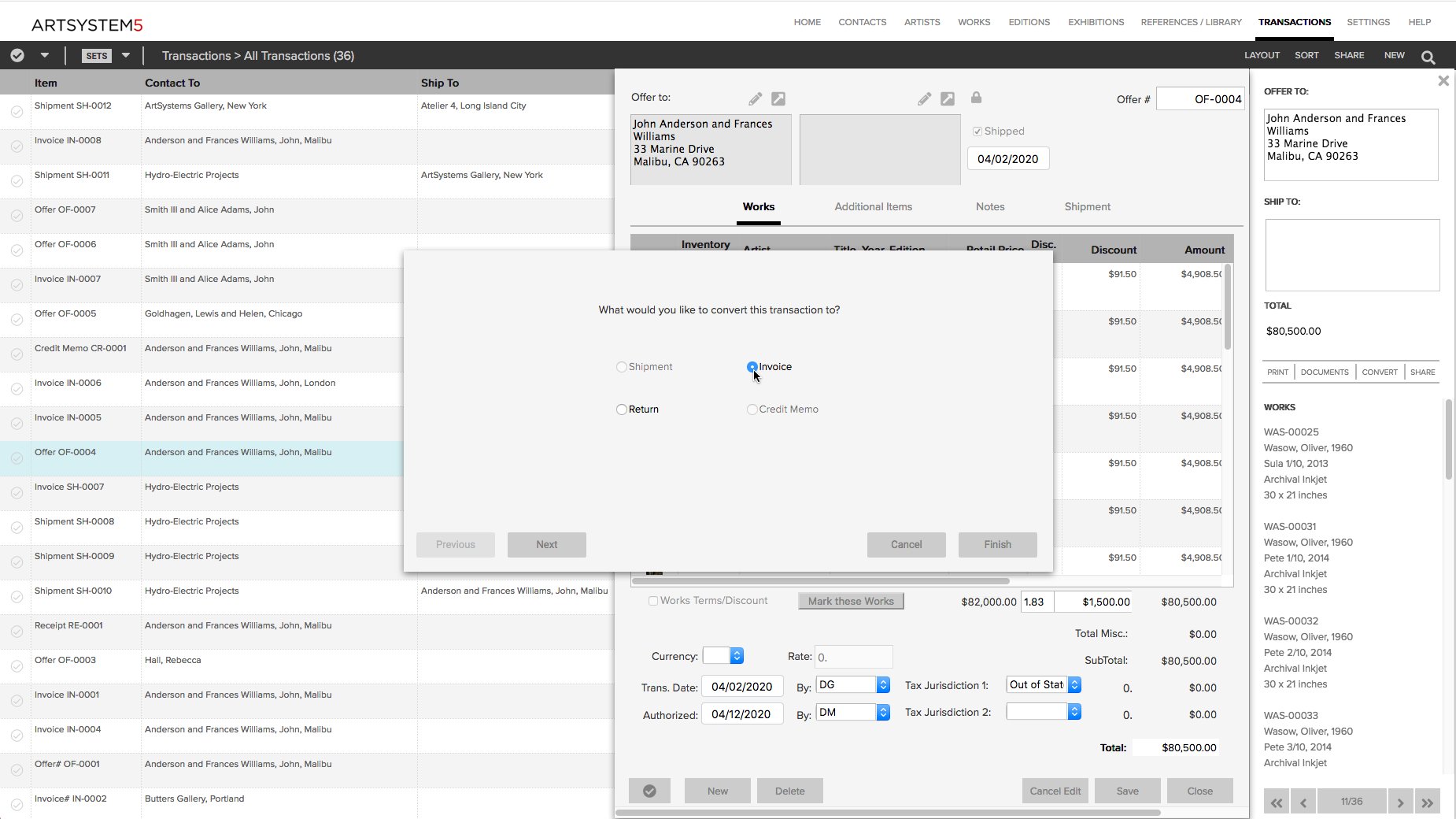Viewport: 1456px width, 819px height.
Task: Click the round checkmark button beside New
Action: pos(649,791)
